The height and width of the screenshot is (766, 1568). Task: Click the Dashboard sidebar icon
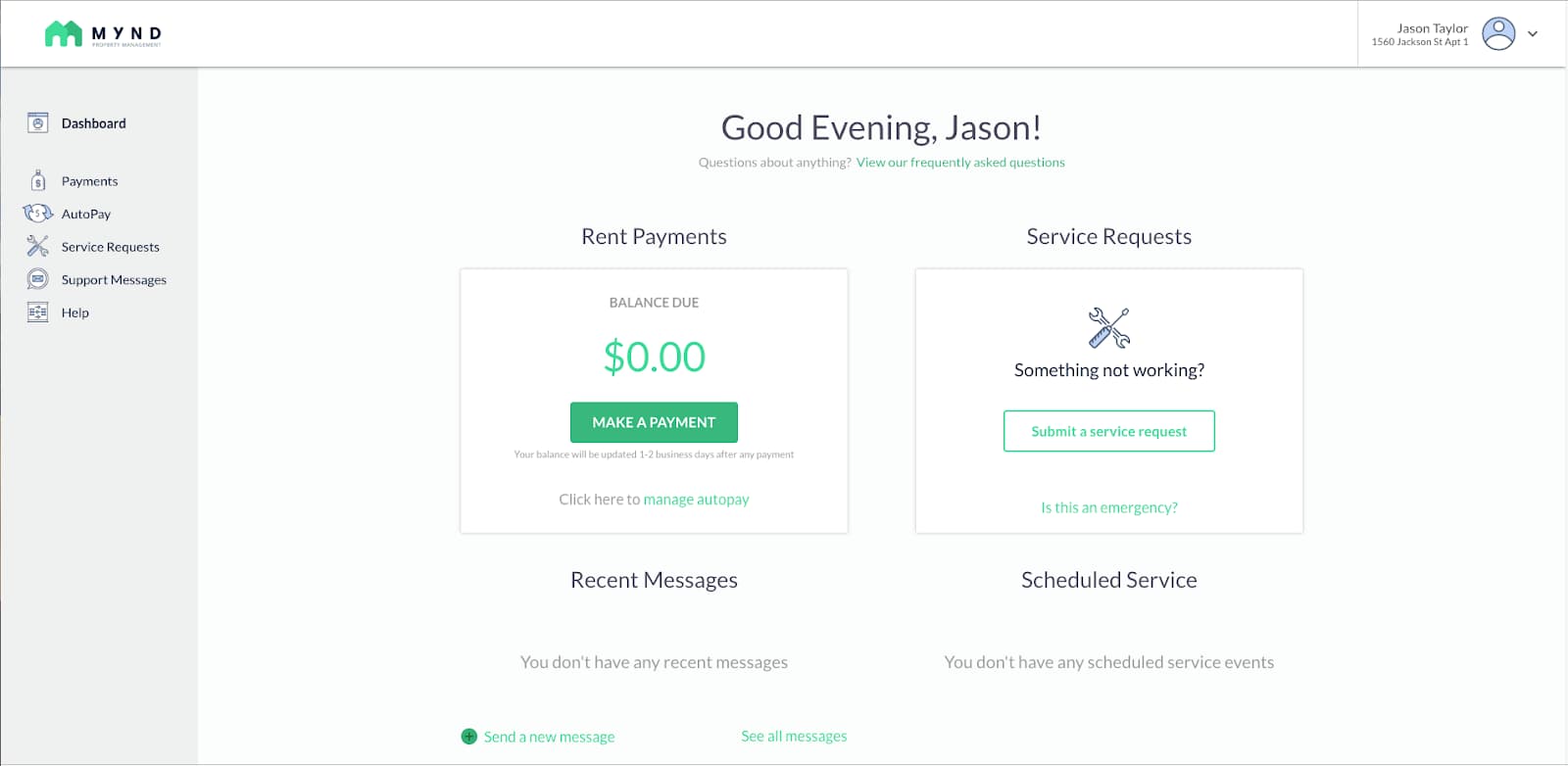coord(37,123)
